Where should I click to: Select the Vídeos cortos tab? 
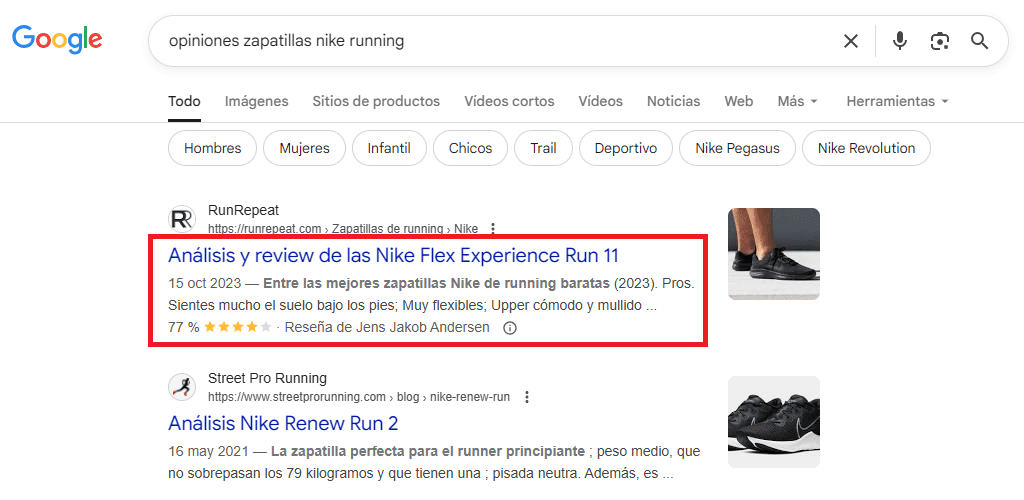[509, 101]
